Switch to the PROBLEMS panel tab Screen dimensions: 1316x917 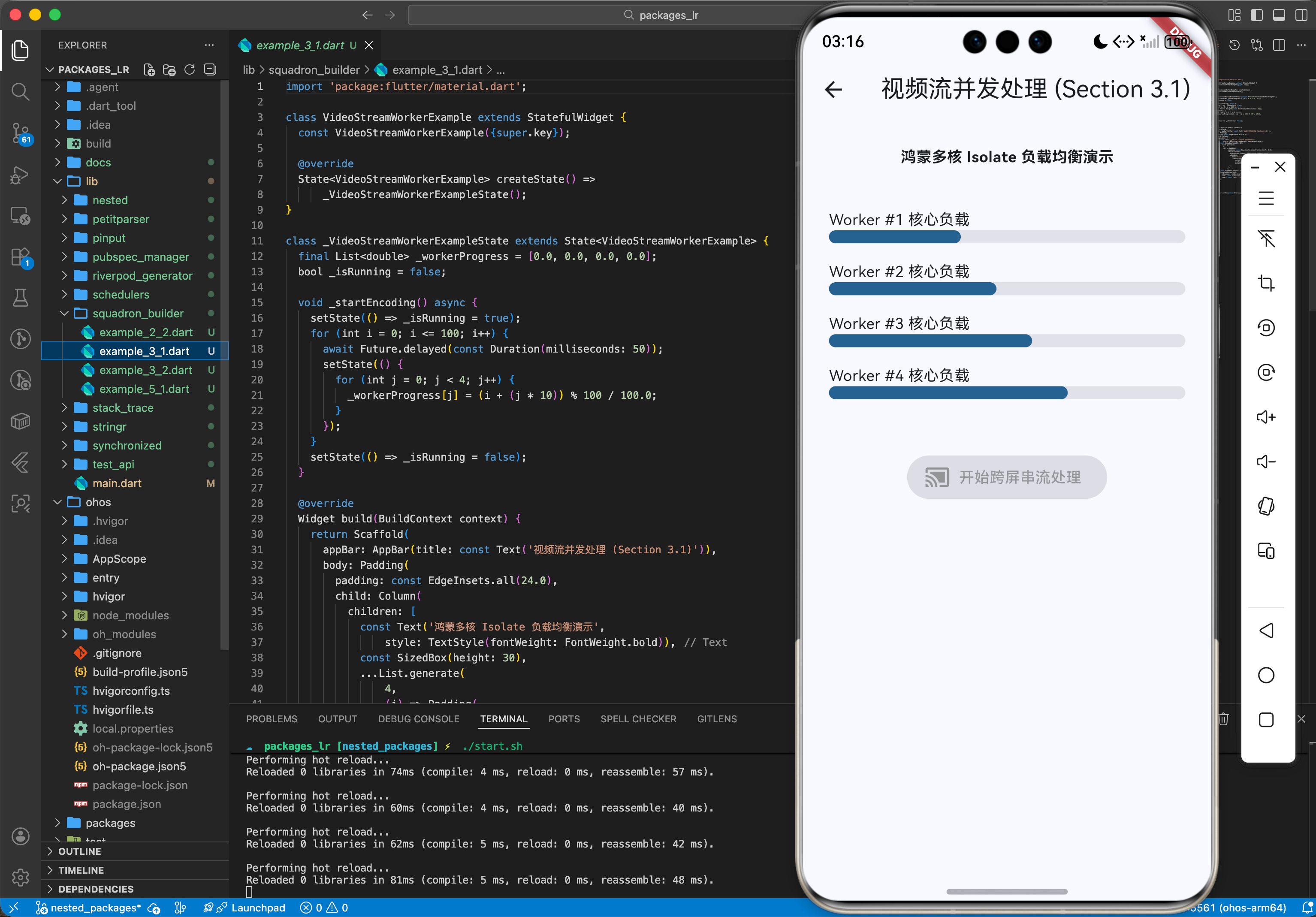(x=272, y=719)
